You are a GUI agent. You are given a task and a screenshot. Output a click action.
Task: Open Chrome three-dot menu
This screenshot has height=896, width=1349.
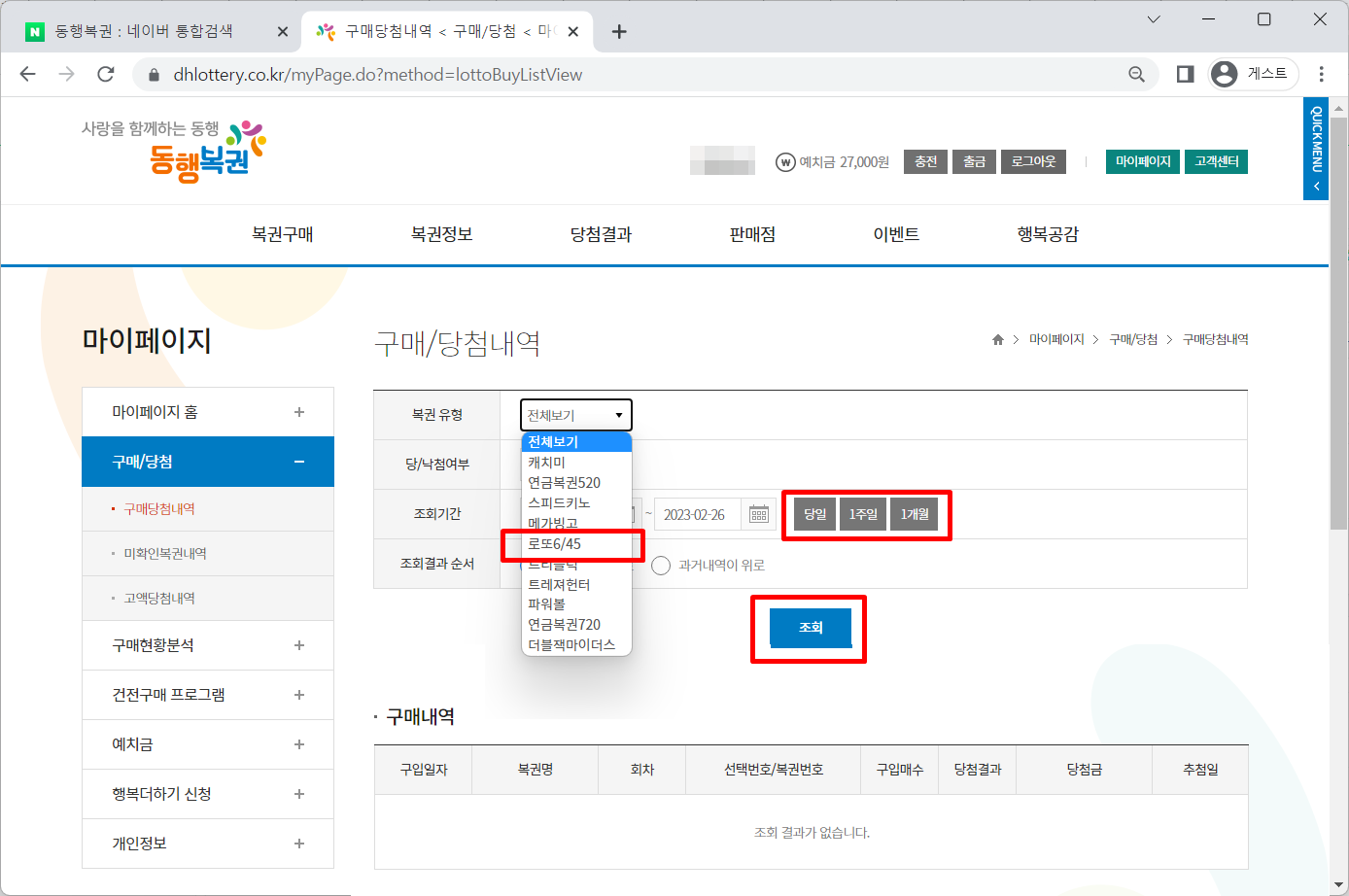pos(1322,74)
